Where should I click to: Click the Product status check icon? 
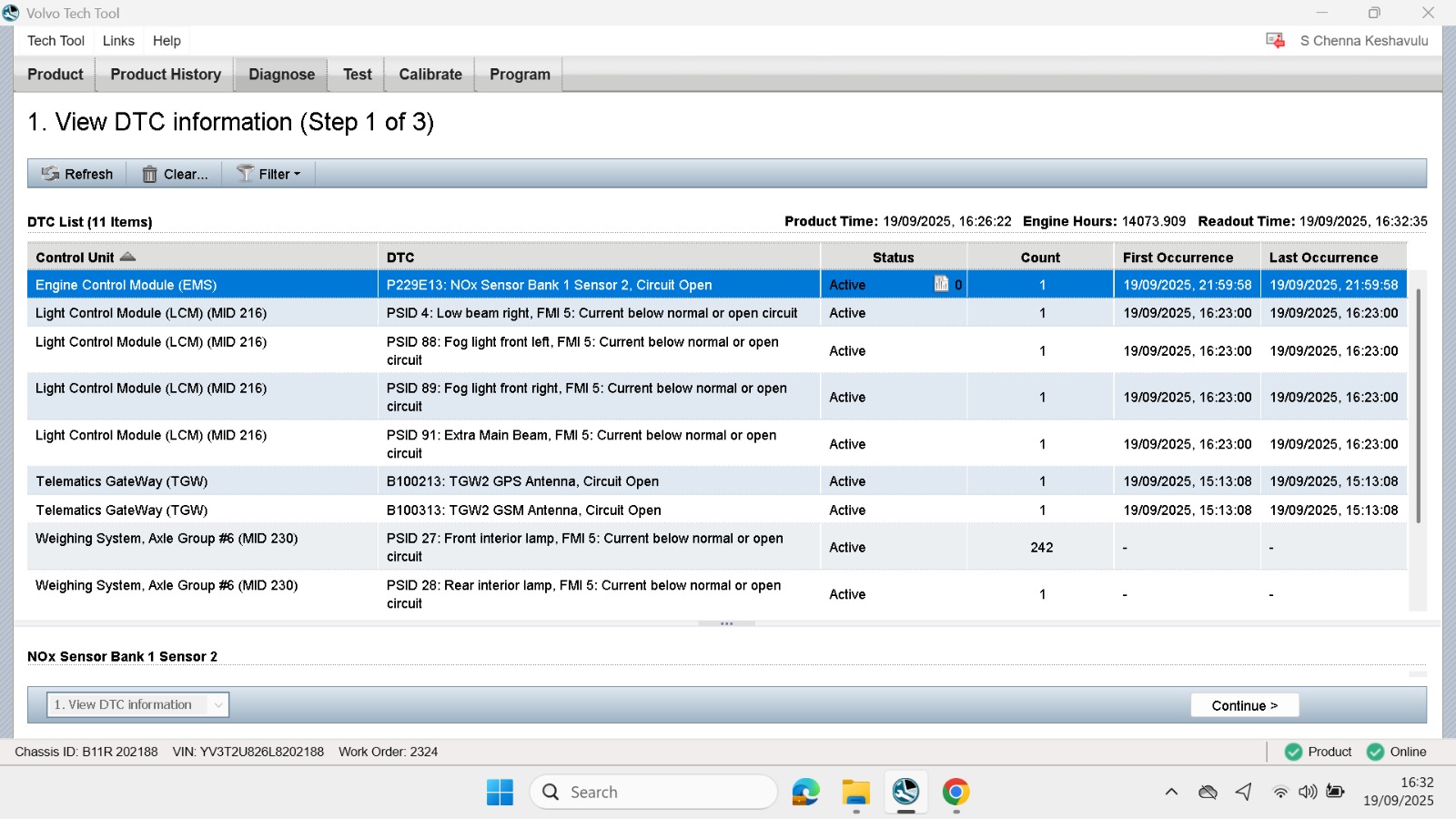click(1293, 752)
